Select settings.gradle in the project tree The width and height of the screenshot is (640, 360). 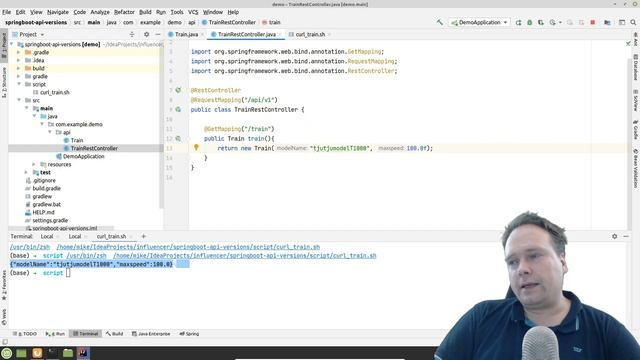(50, 220)
